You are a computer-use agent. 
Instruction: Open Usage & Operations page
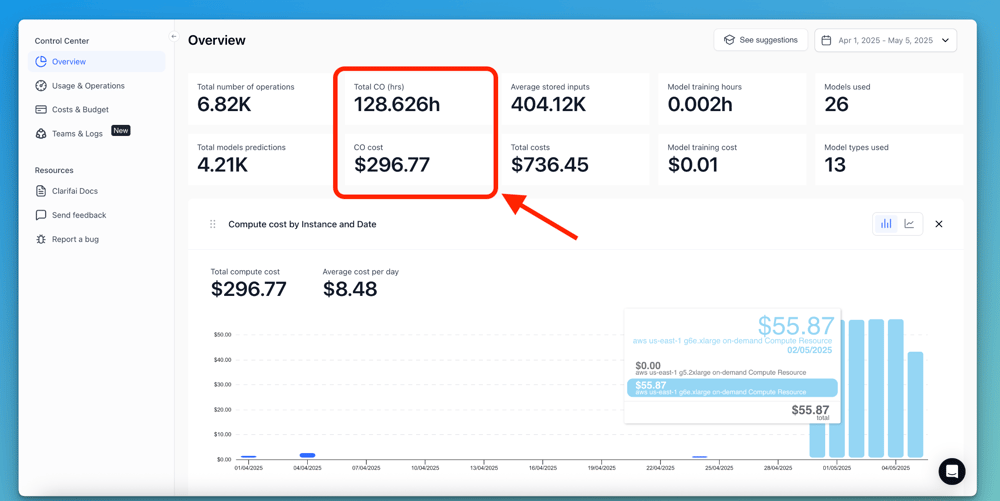88,86
